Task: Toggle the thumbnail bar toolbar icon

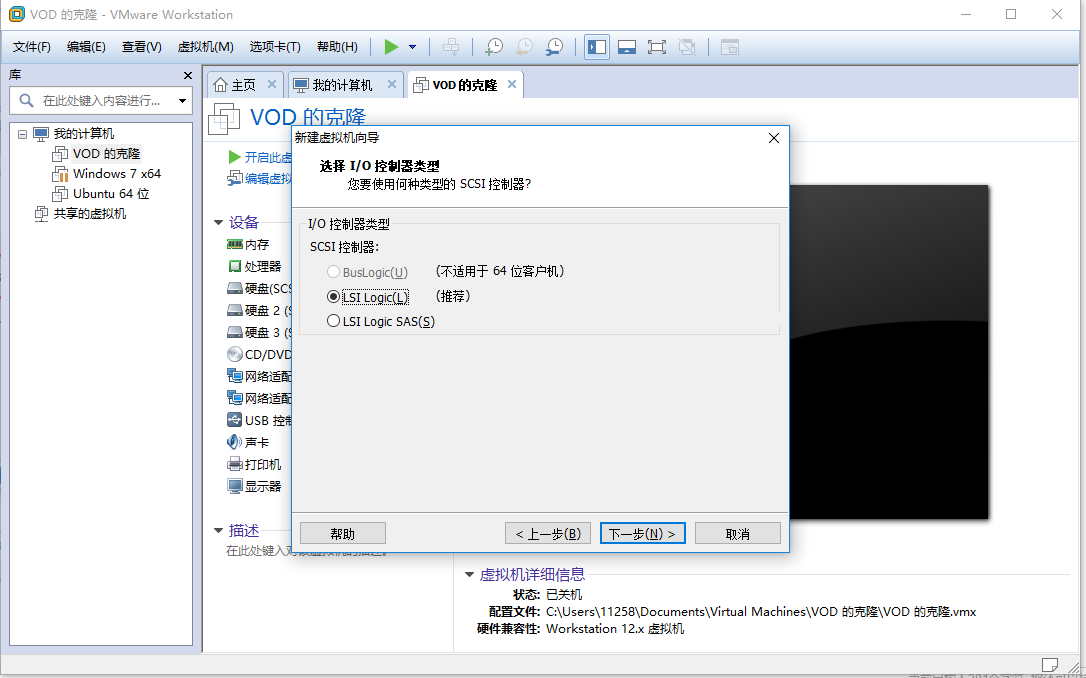Action: (627, 47)
